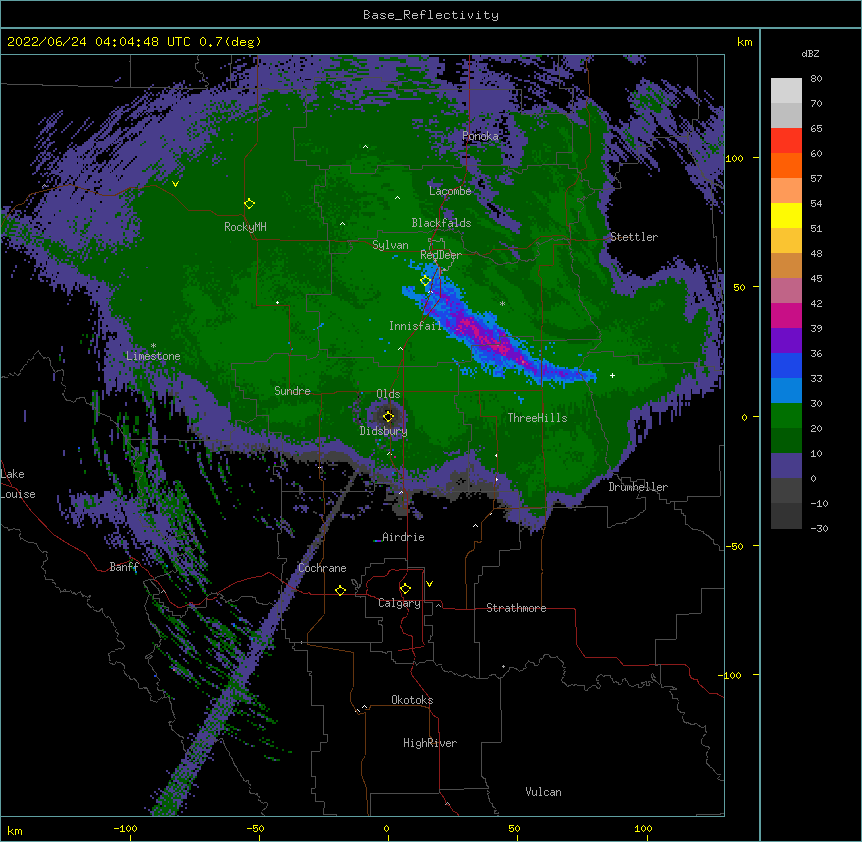This screenshot has width=862, height=842.
Task: Click the RockyMH map label
Action: 245,227
